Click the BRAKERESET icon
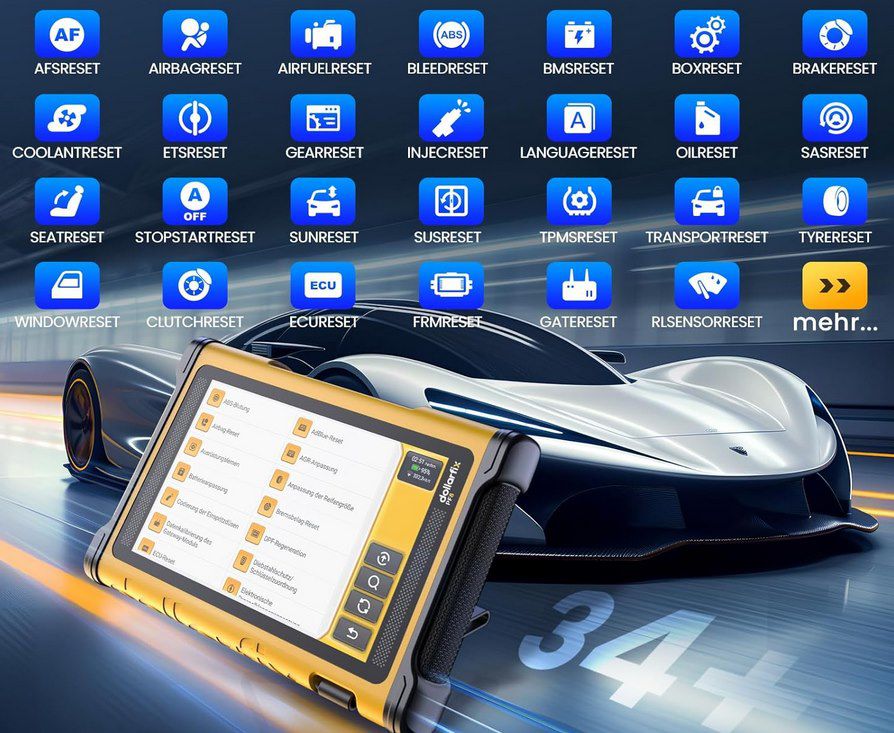This screenshot has width=894, height=733. pos(834,35)
